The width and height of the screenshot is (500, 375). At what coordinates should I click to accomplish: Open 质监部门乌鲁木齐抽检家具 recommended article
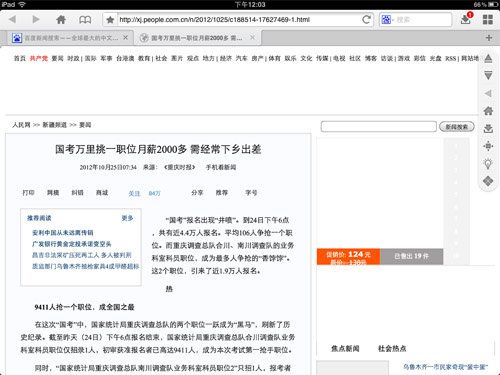tap(85, 266)
